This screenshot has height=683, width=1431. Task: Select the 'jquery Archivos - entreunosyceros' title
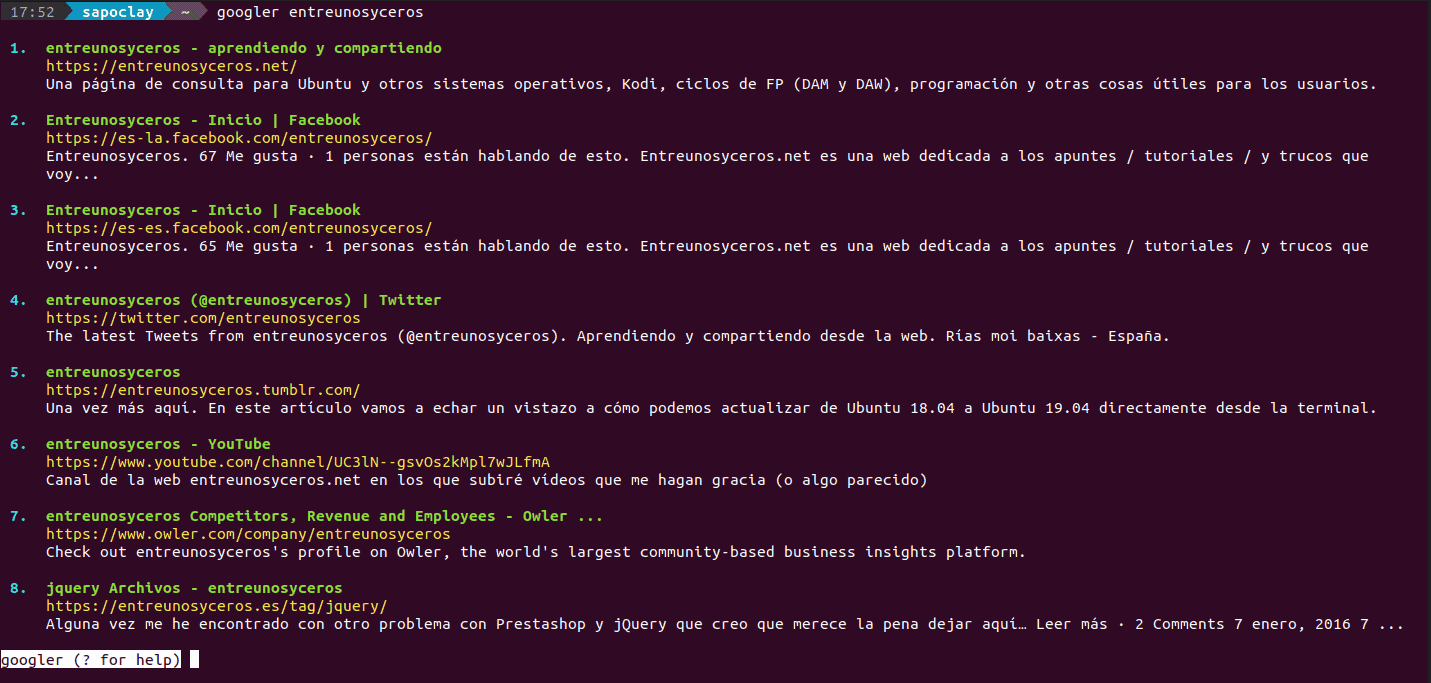point(194,588)
